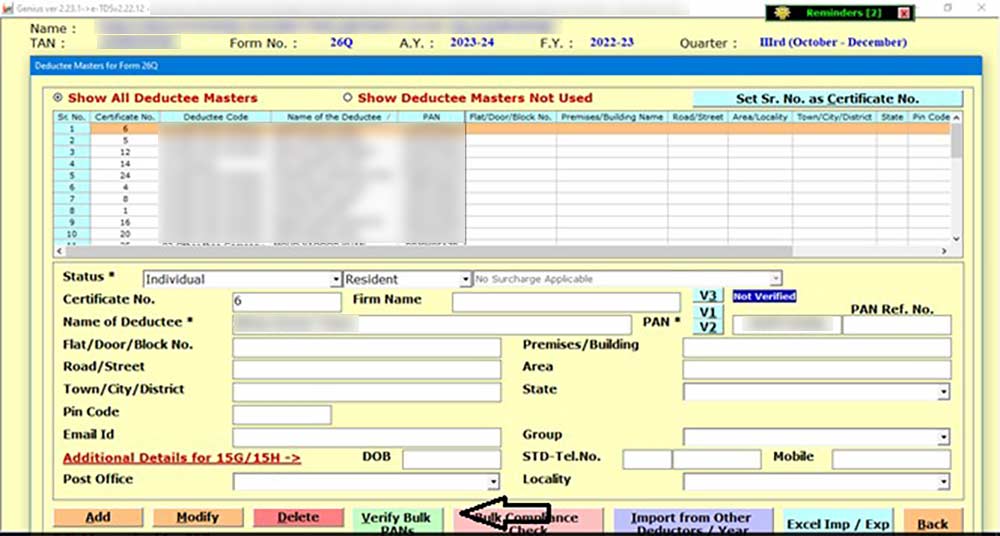
Task: Sort by Certificate No. column header
Action: (126, 117)
